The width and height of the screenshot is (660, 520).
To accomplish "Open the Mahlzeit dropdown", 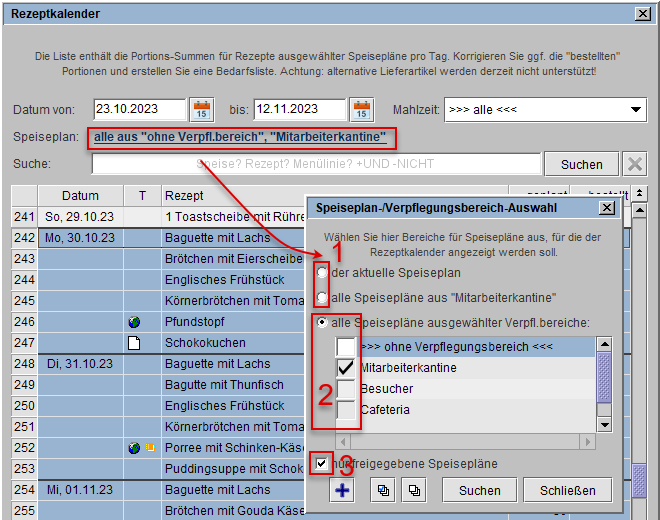I will click(545, 109).
